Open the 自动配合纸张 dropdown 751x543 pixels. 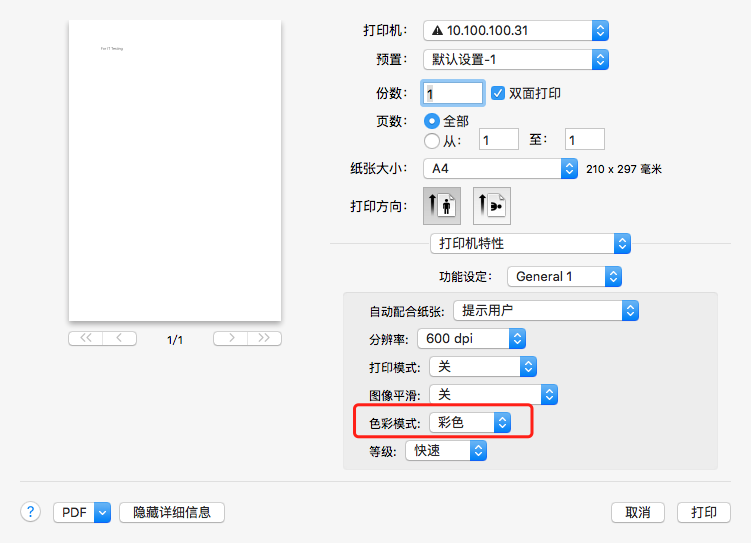(x=546, y=311)
